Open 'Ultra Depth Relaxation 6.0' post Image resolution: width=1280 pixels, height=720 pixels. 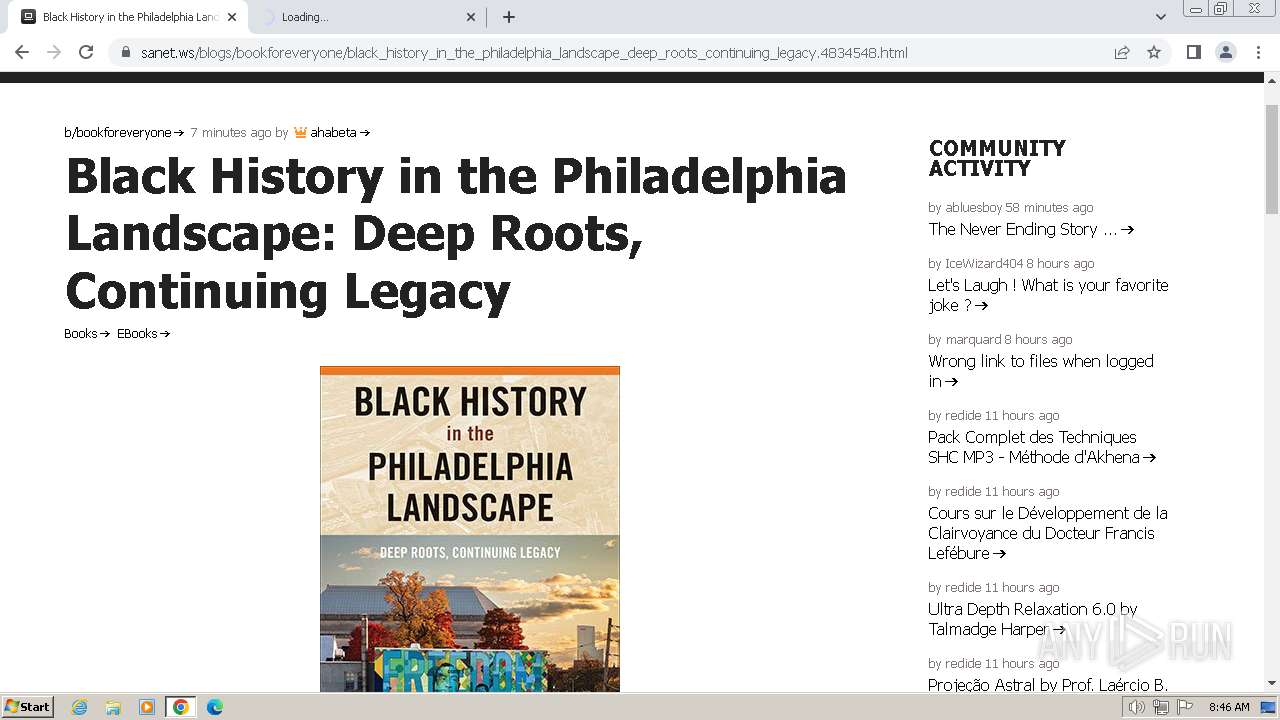1033,619
